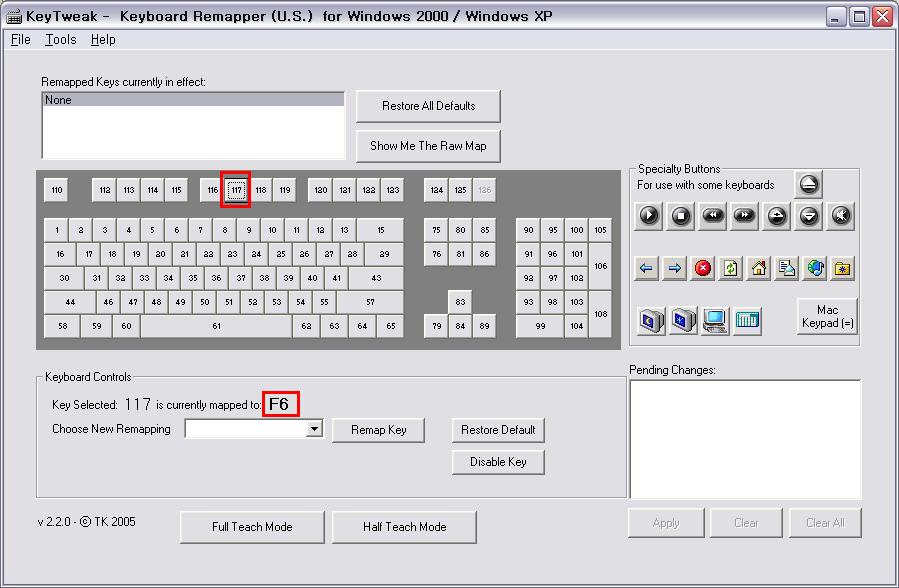Click the Stop media specialty button
Image resolution: width=899 pixels, height=588 pixels.
click(x=681, y=216)
